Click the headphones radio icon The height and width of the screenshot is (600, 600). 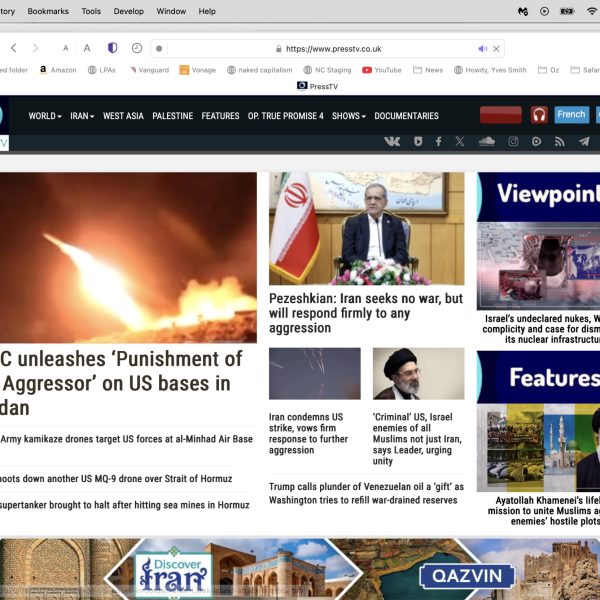point(539,115)
